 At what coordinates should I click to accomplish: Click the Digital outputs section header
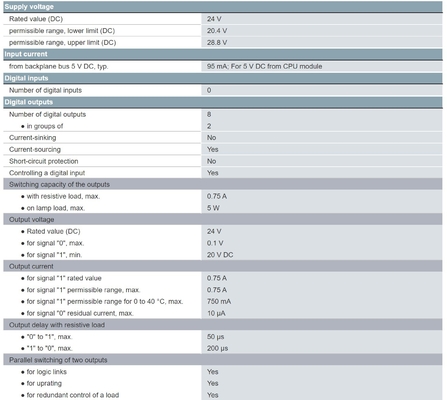[223, 102]
